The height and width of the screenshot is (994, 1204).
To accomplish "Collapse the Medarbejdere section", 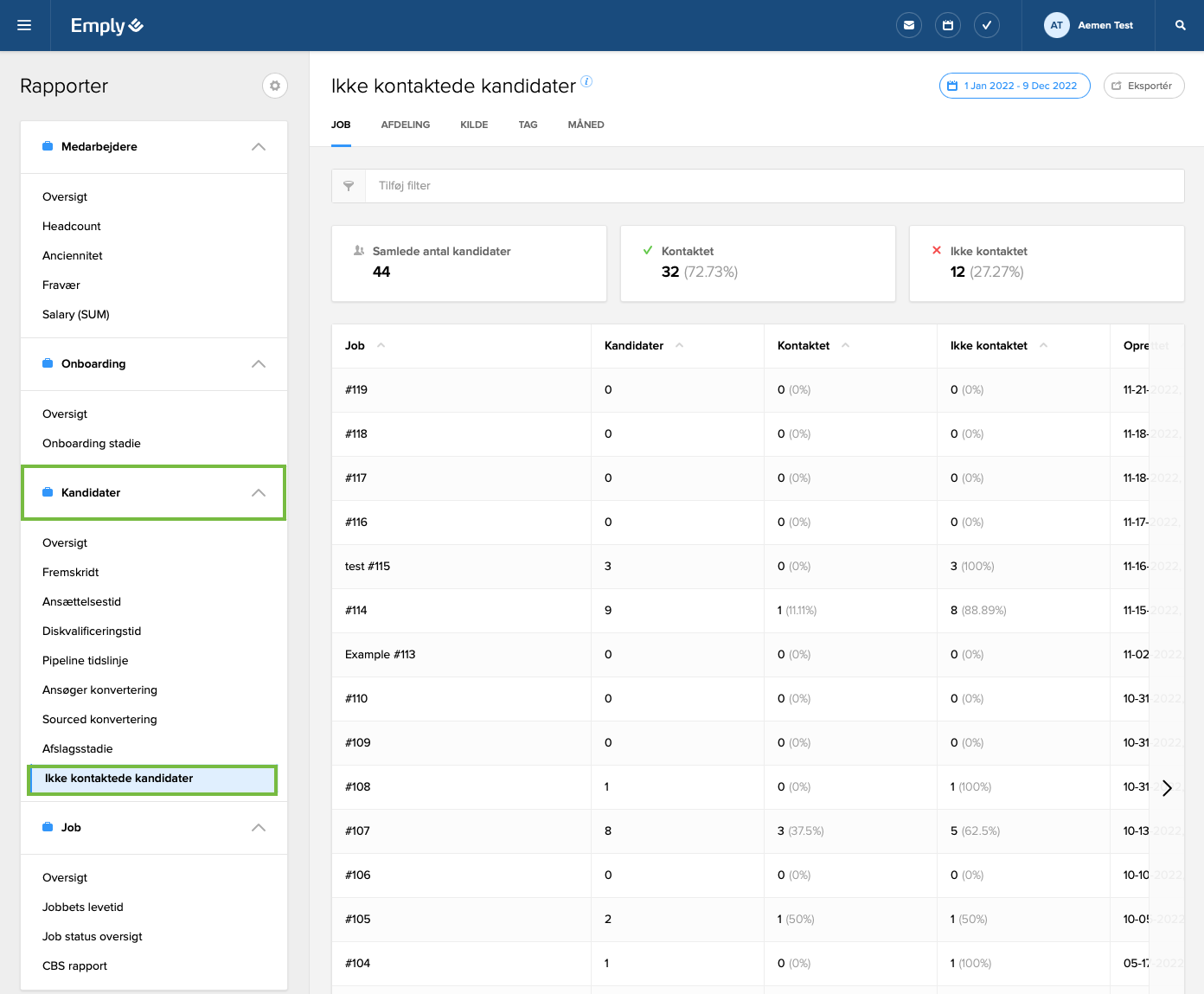I will point(258,147).
